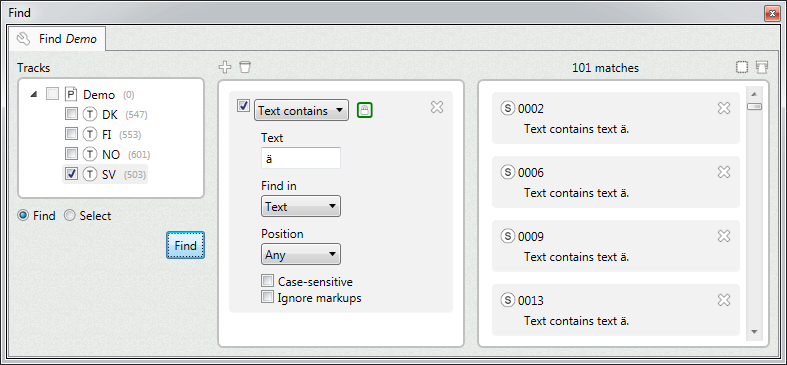Viewport: 787px width, 365px height.
Task: Open the Text contains condition dropdown
Action: pyautogui.click(x=301, y=110)
